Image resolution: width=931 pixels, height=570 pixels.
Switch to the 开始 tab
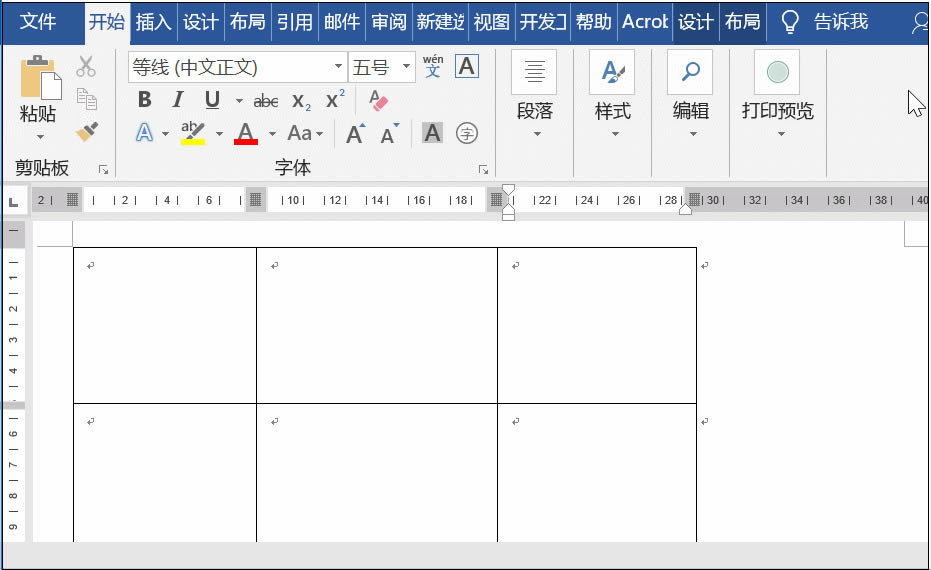[x=107, y=22]
